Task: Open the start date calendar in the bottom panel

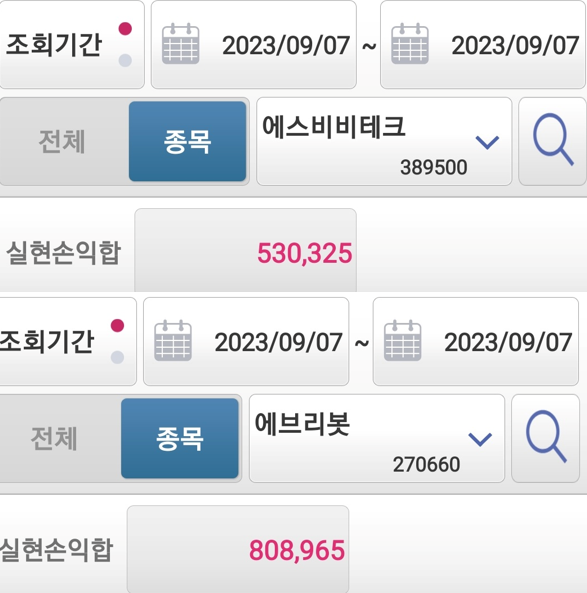Action: (173, 341)
